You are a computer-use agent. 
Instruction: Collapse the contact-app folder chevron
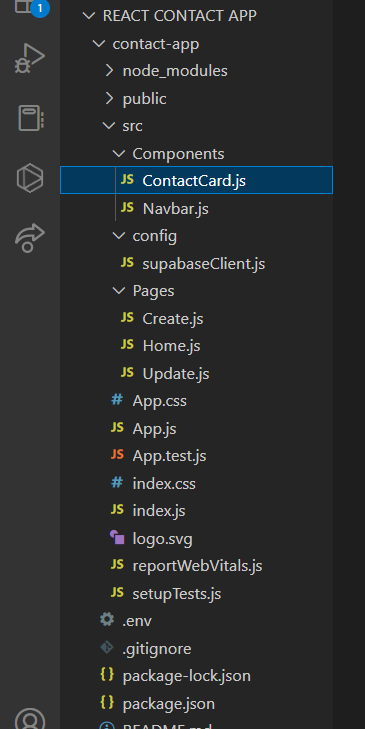click(x=99, y=44)
